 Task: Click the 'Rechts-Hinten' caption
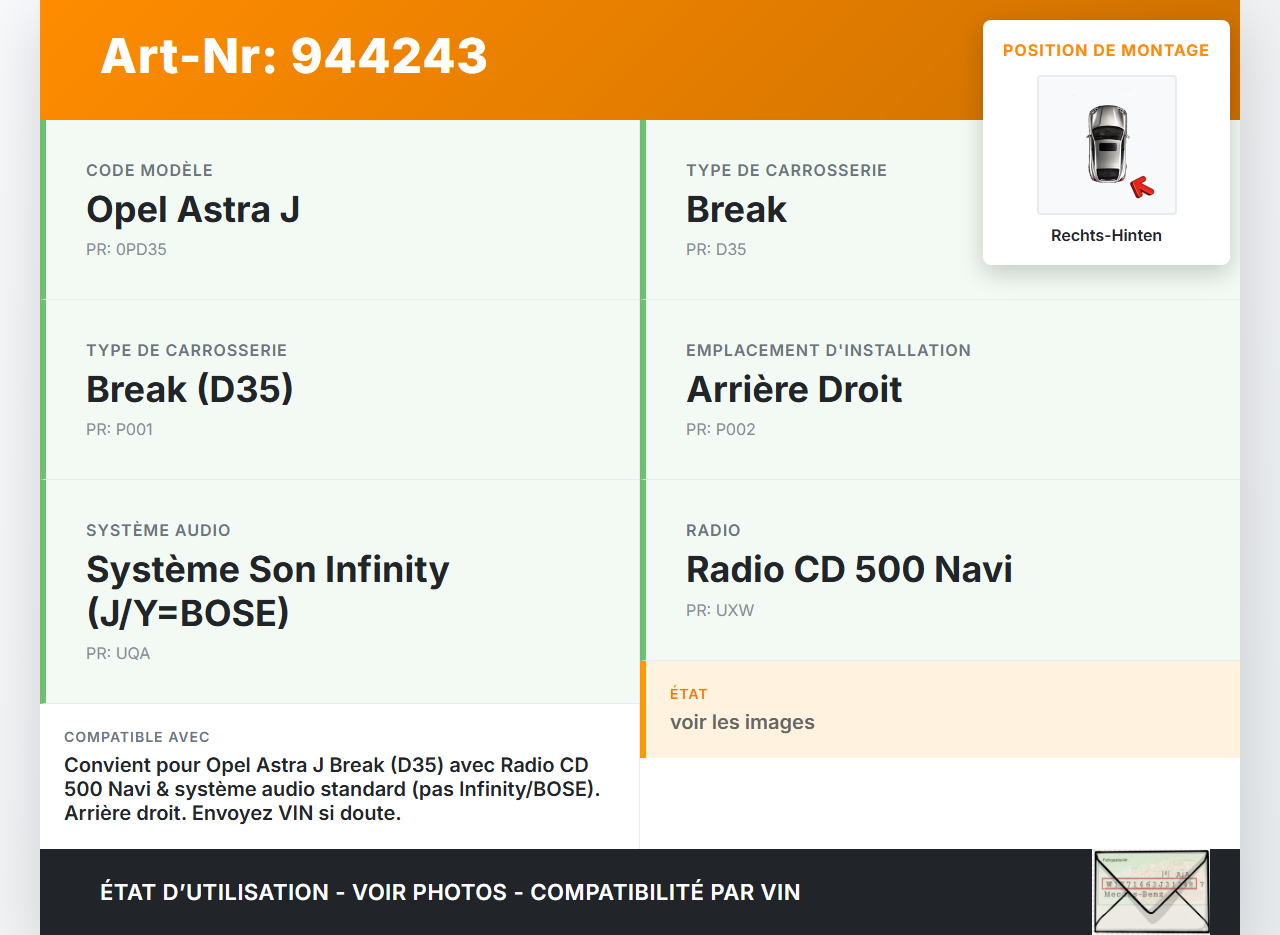[x=1106, y=236]
